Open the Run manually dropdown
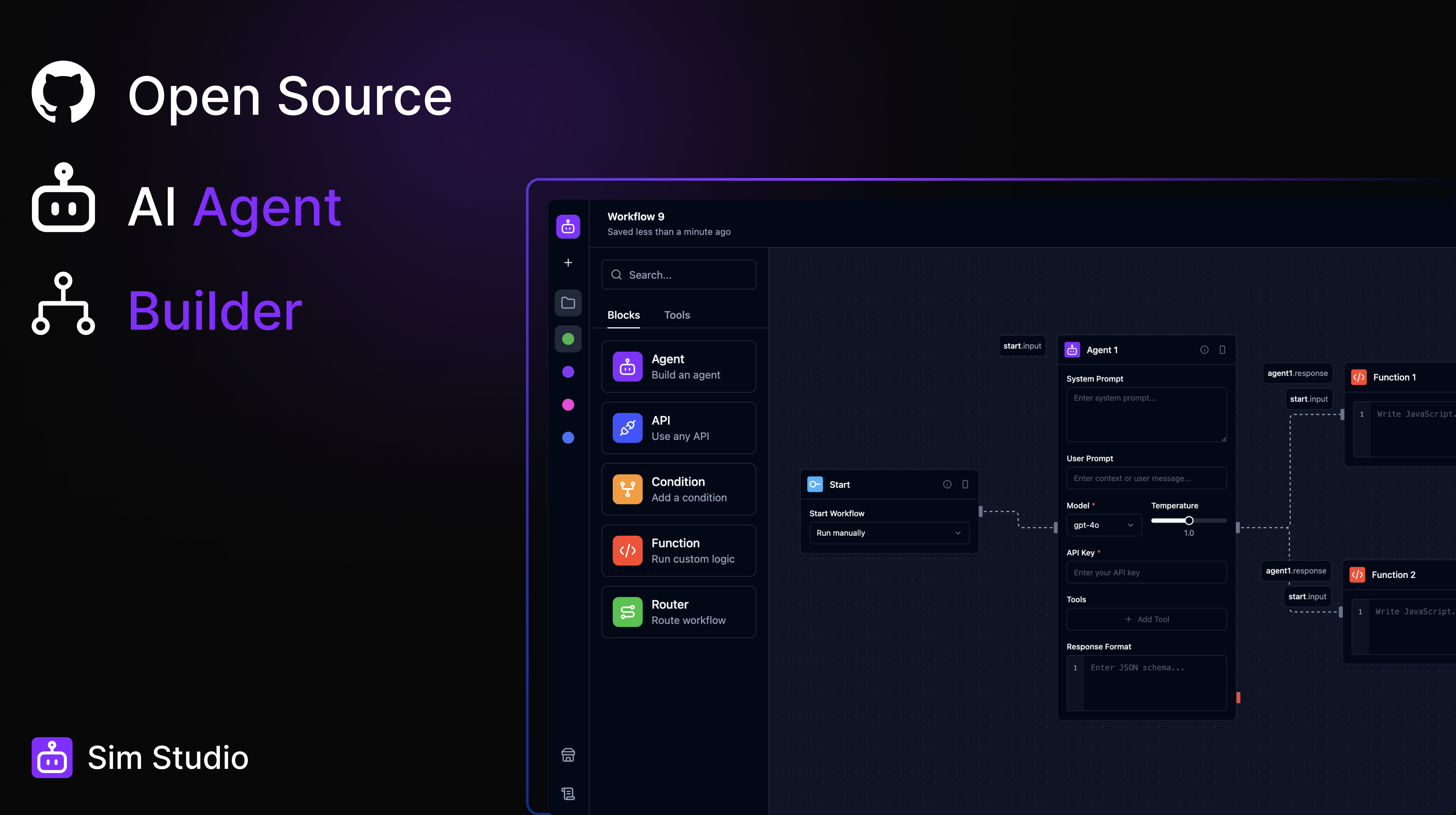1456x815 pixels. (x=889, y=533)
